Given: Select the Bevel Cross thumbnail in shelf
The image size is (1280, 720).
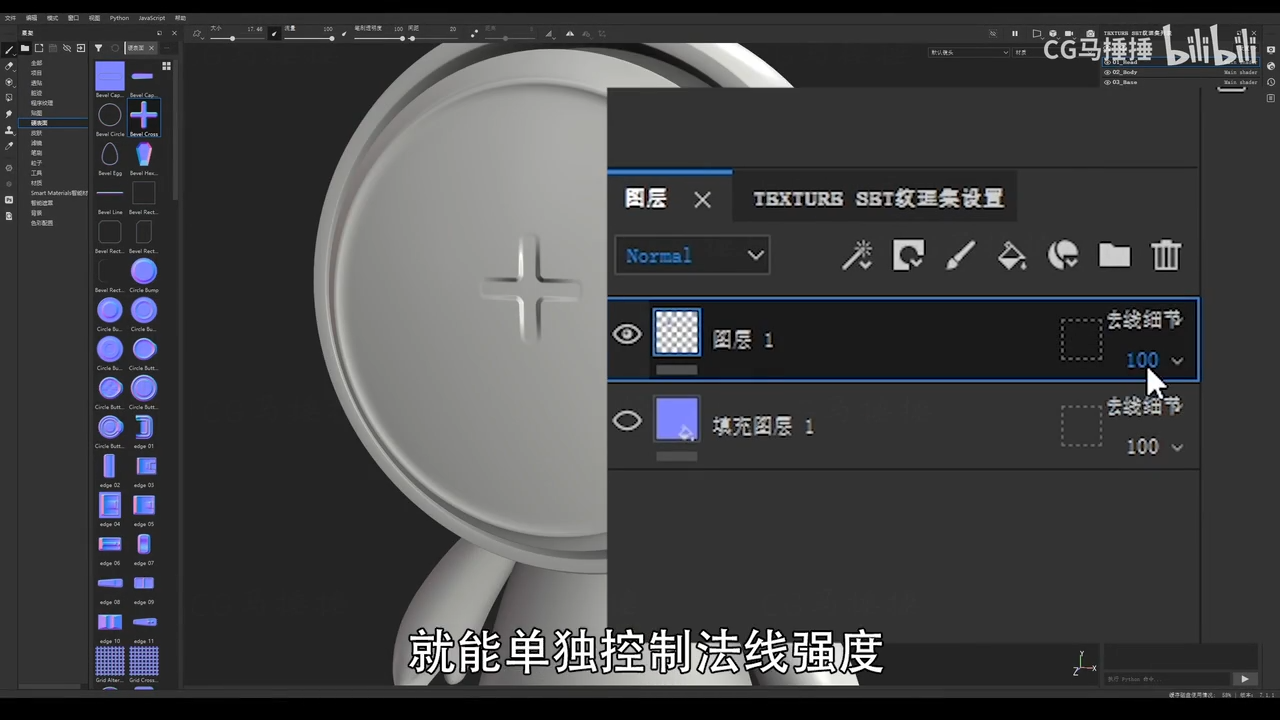Looking at the screenshot, I should pyautogui.click(x=144, y=116).
